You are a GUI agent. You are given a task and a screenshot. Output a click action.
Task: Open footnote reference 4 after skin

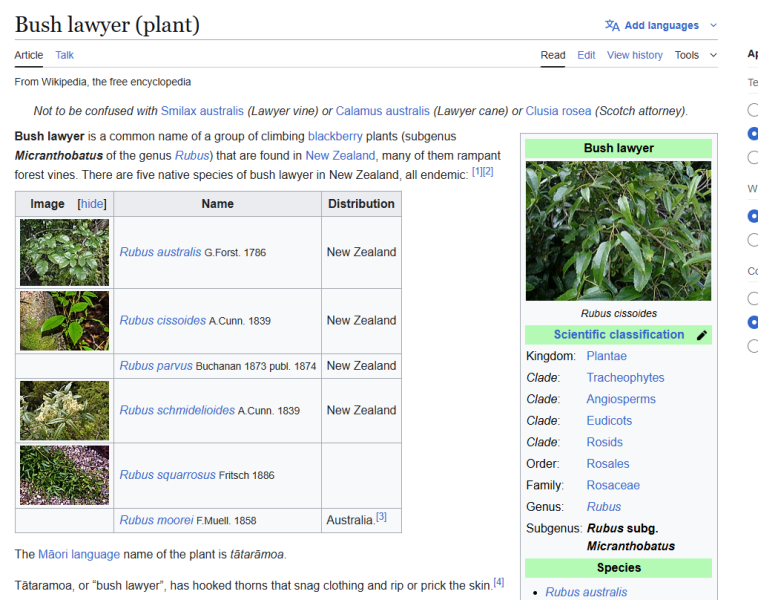coord(498,582)
